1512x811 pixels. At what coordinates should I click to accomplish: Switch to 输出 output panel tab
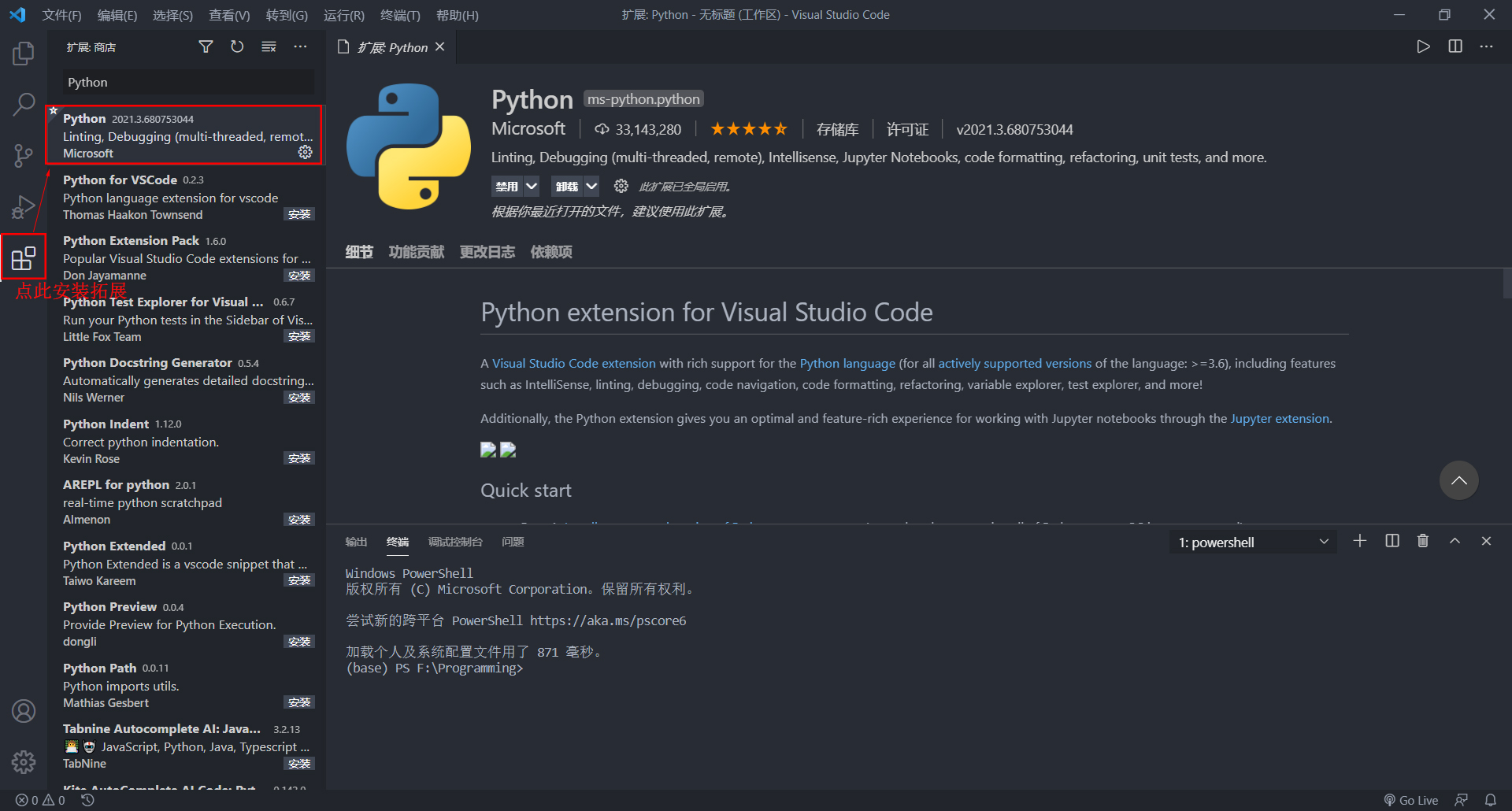coord(356,542)
